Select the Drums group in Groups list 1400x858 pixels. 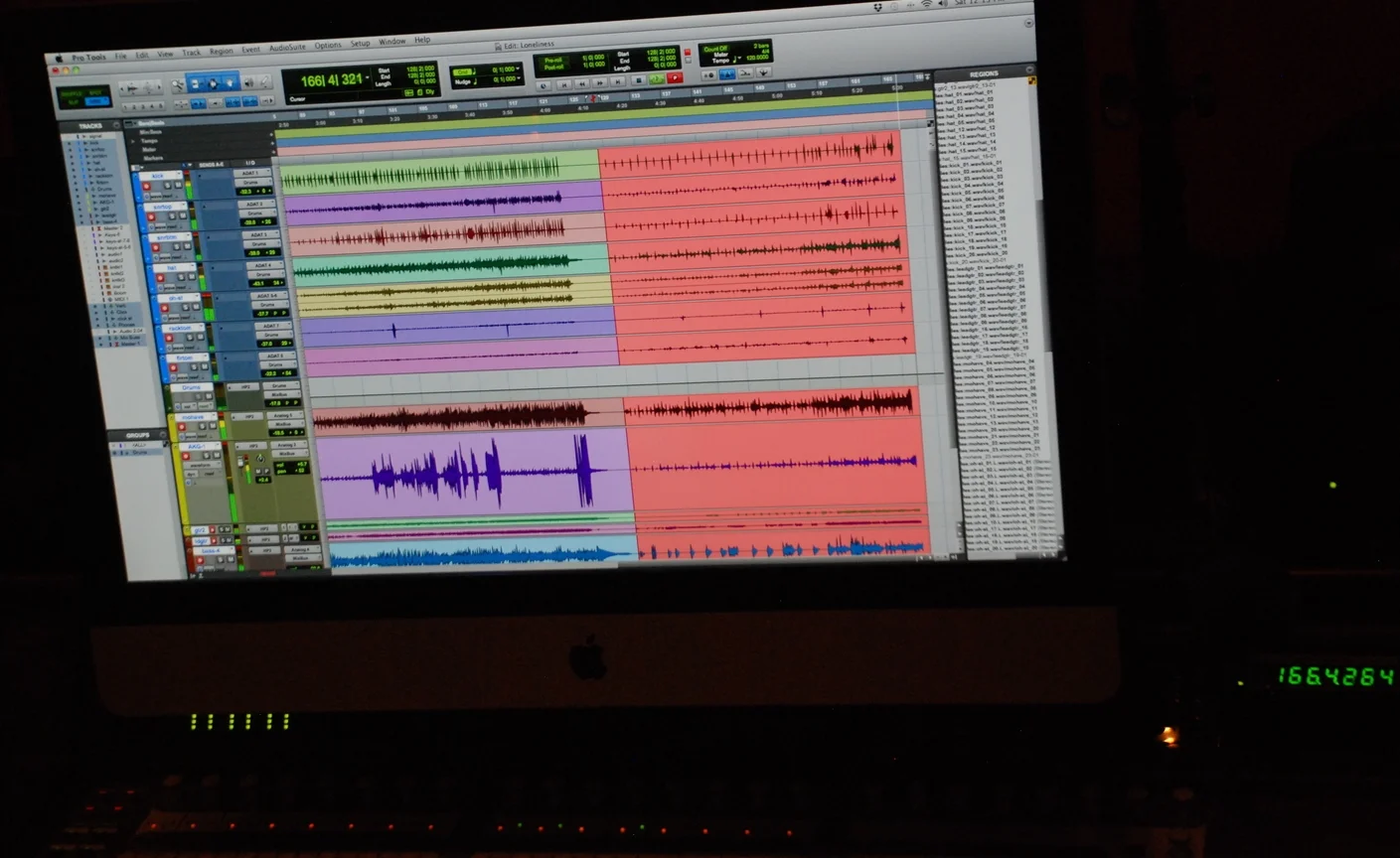pyautogui.click(x=139, y=453)
